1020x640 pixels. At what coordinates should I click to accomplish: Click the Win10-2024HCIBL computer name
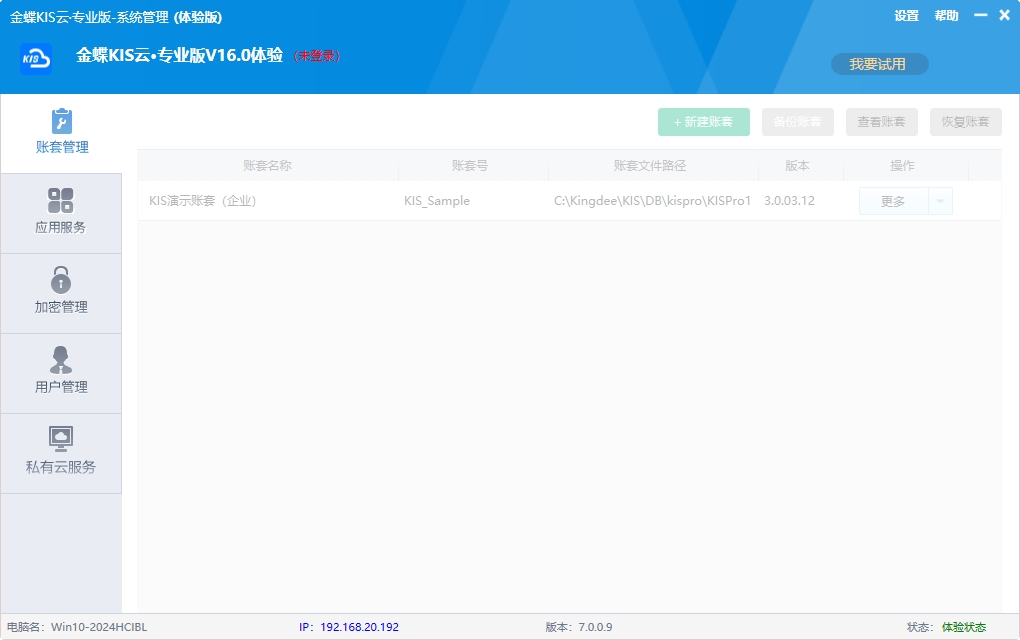99,627
